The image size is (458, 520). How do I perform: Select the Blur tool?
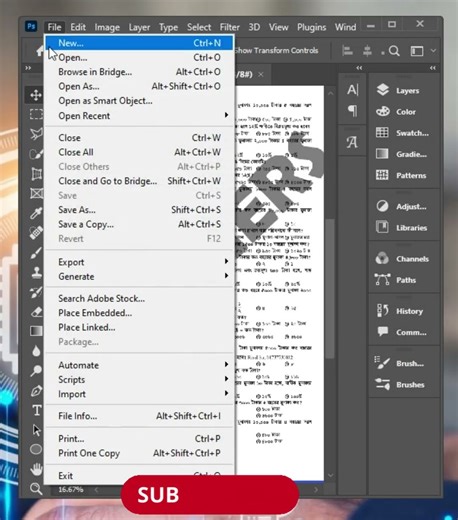coord(36,351)
